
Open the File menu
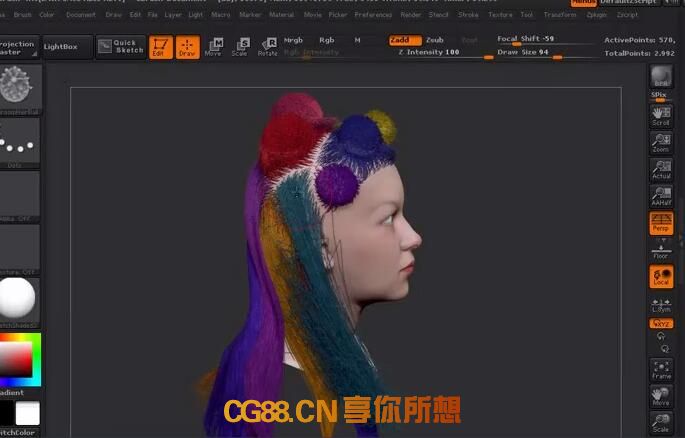pos(152,15)
